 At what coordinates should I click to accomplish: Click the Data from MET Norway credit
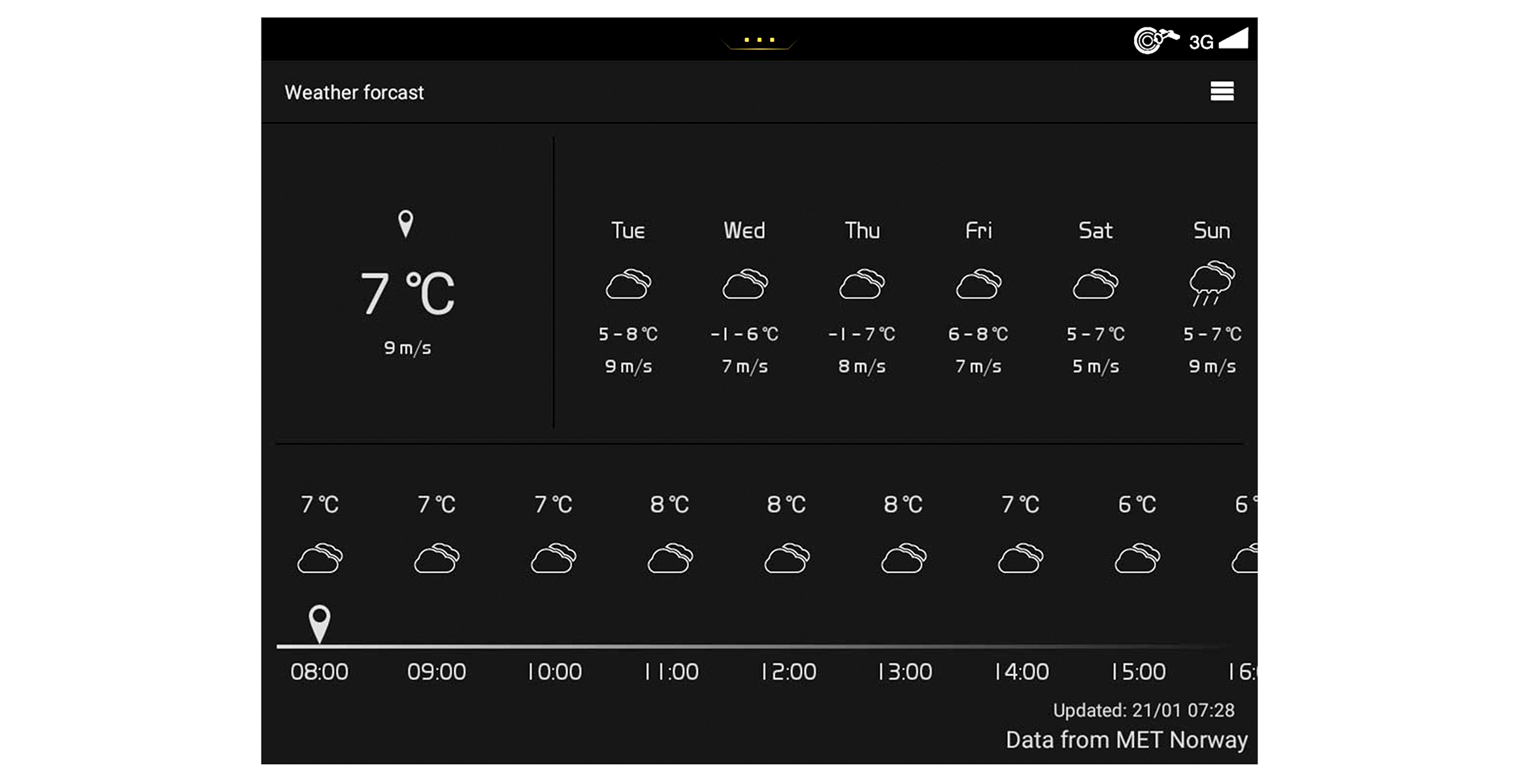click(1127, 740)
